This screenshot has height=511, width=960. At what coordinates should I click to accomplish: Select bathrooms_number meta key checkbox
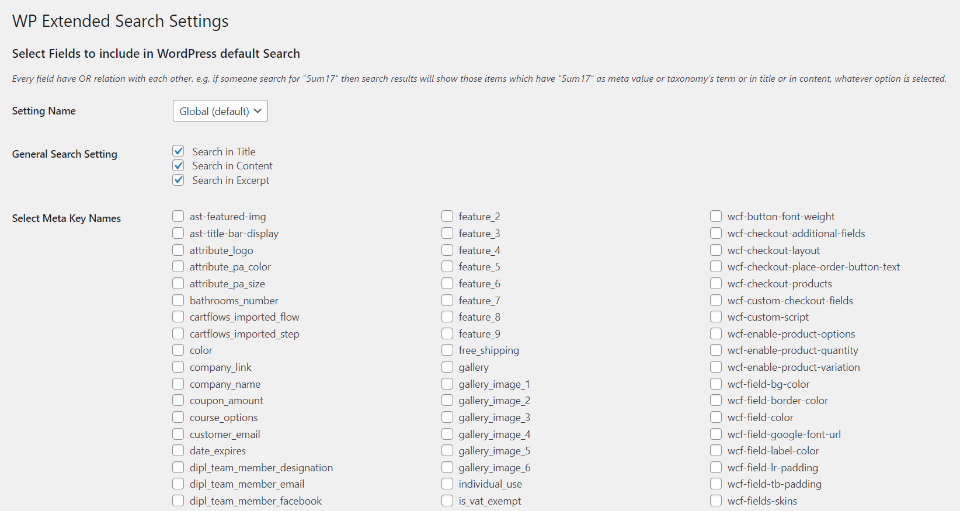pyautogui.click(x=178, y=300)
